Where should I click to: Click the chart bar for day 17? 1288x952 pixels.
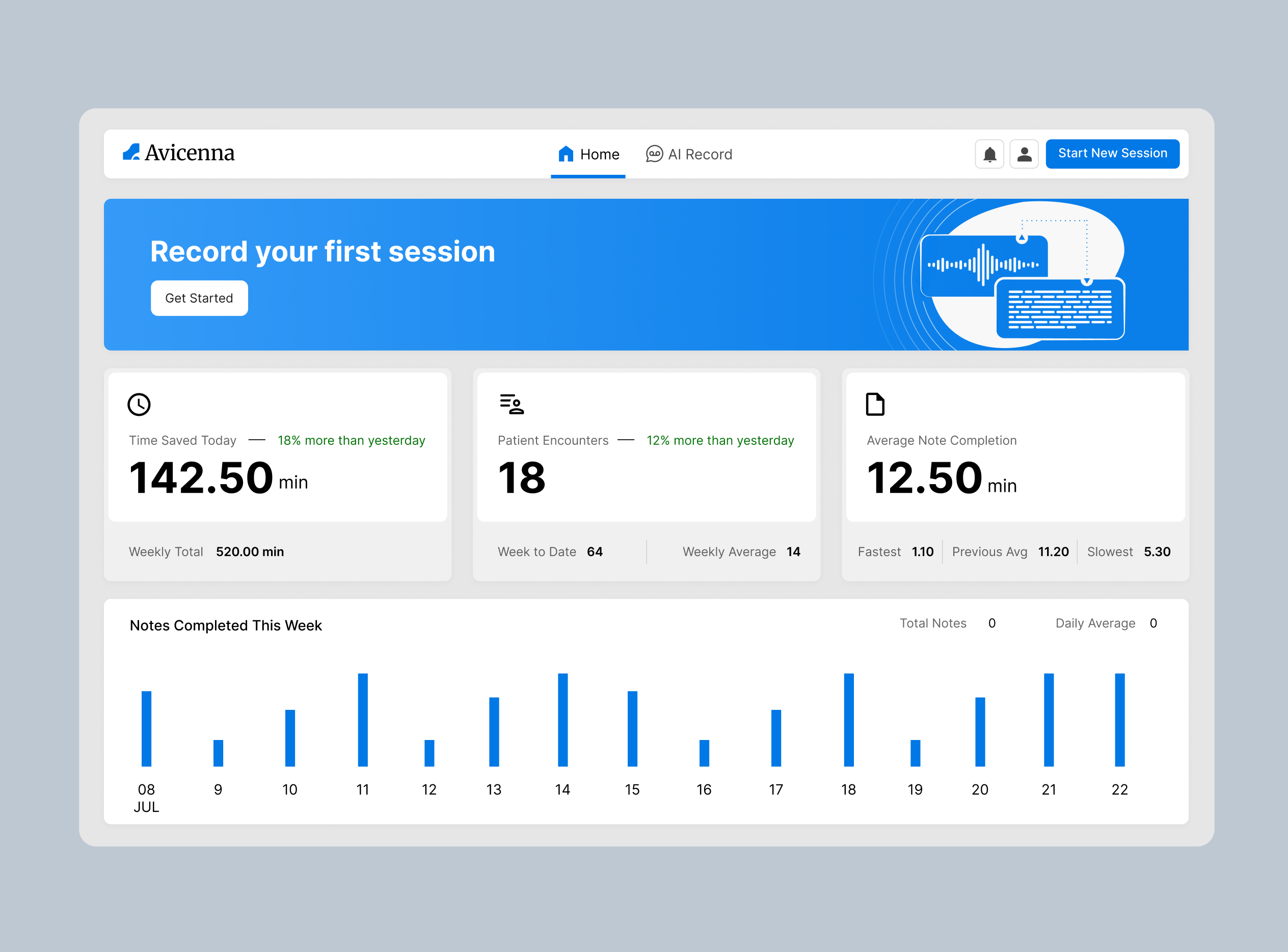coord(776,737)
